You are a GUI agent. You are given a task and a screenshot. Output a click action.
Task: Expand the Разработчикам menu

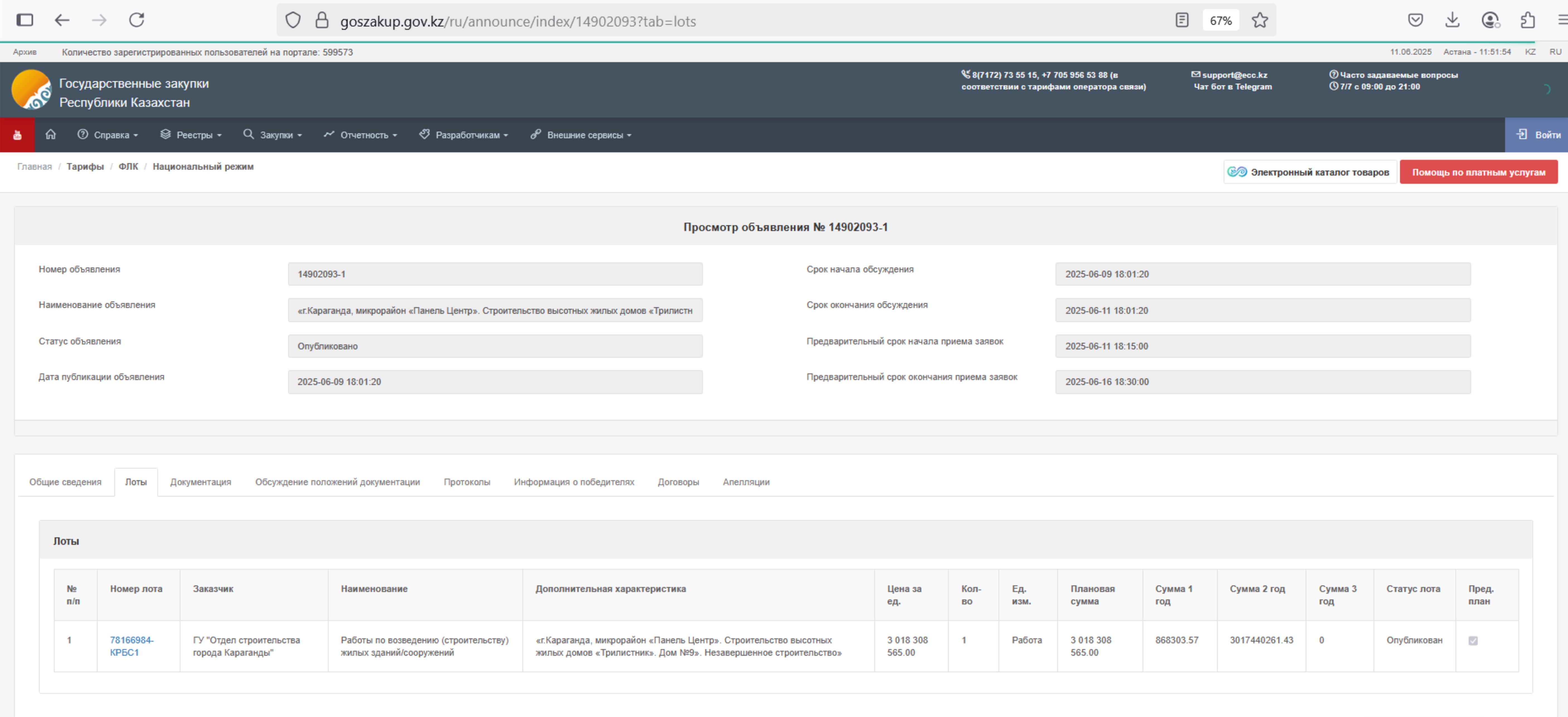tap(464, 135)
